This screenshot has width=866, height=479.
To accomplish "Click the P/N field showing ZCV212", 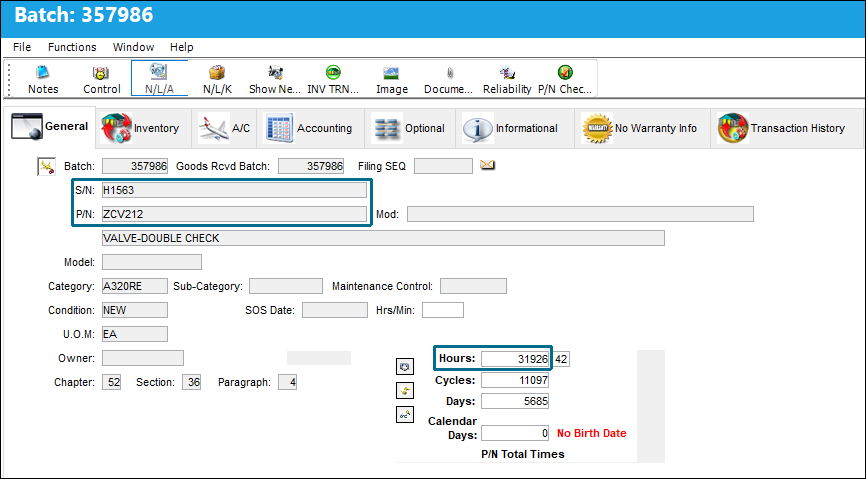I will tap(234, 214).
